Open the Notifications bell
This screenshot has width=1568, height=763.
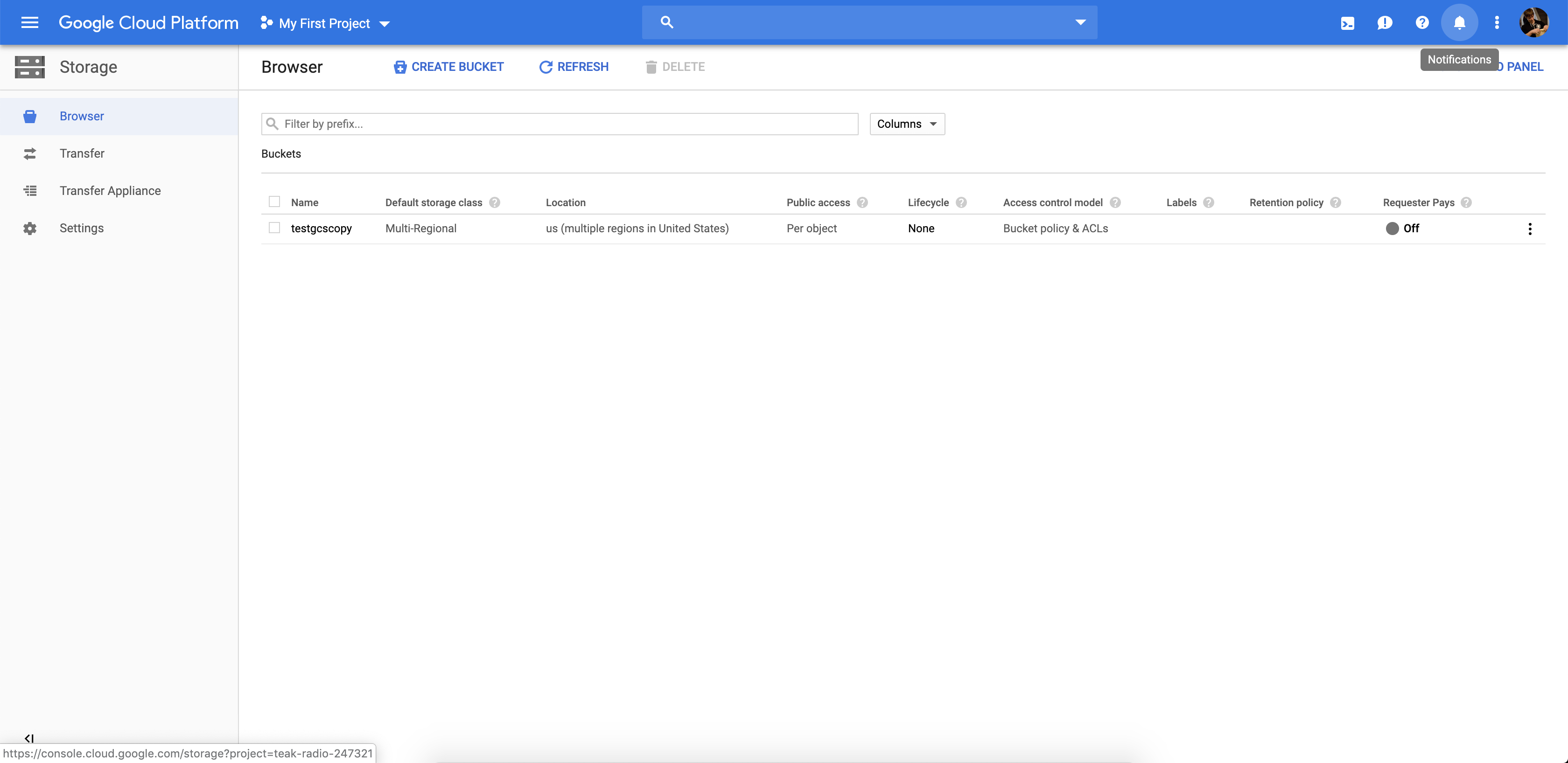pyautogui.click(x=1460, y=22)
